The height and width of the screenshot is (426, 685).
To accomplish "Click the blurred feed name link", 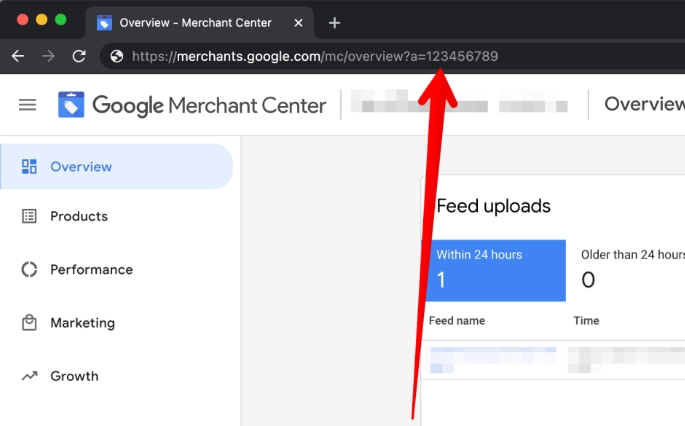I will tap(493, 359).
